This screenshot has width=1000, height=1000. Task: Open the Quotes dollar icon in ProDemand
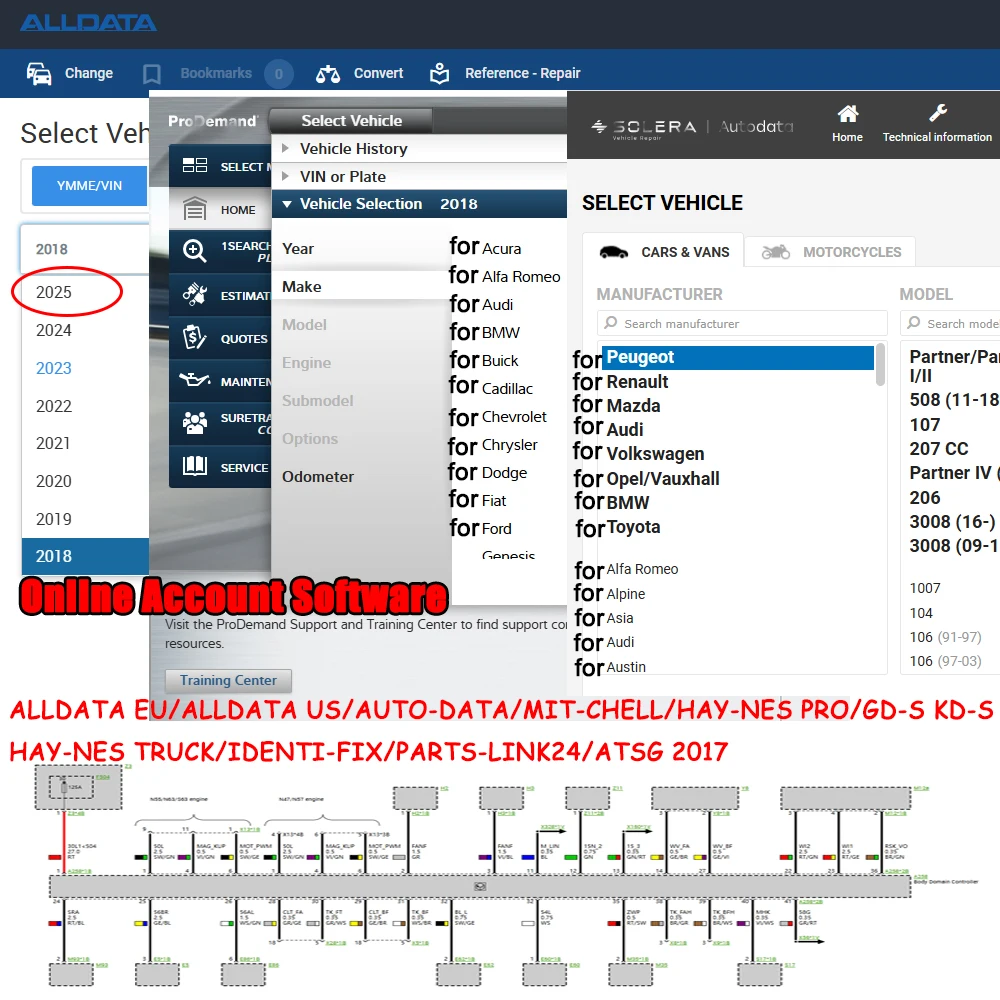tap(195, 337)
